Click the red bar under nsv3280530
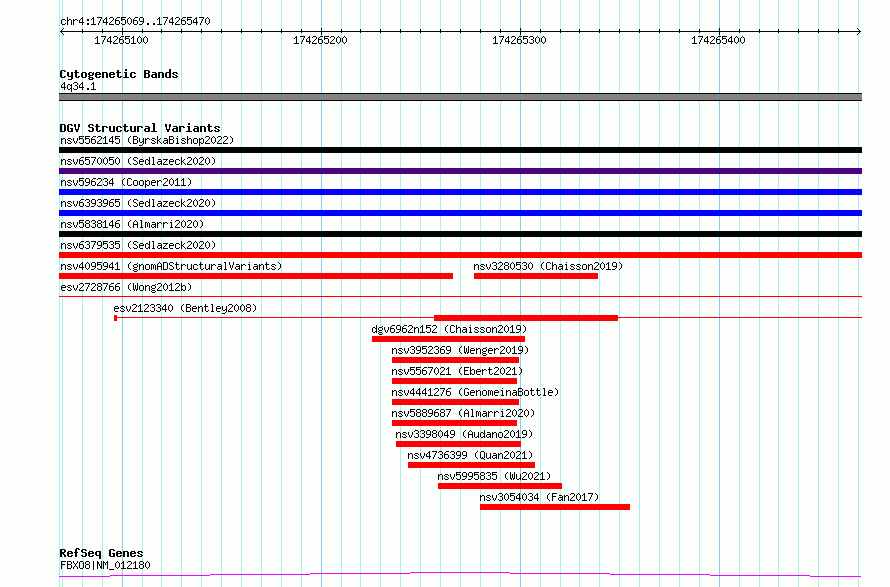 coord(536,276)
